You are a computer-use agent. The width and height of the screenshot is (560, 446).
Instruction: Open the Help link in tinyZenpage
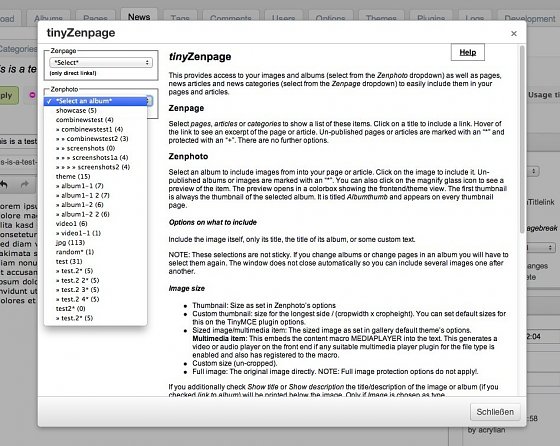tap(468, 52)
